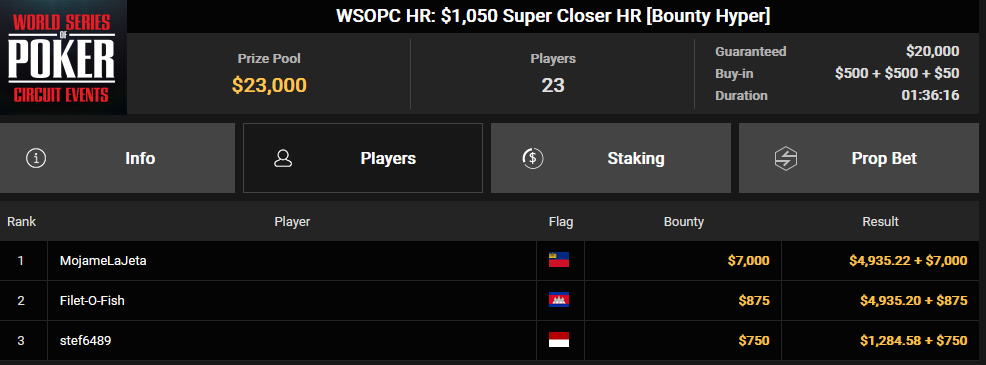Click the Result column header
This screenshot has width=986, height=365.
[880, 222]
